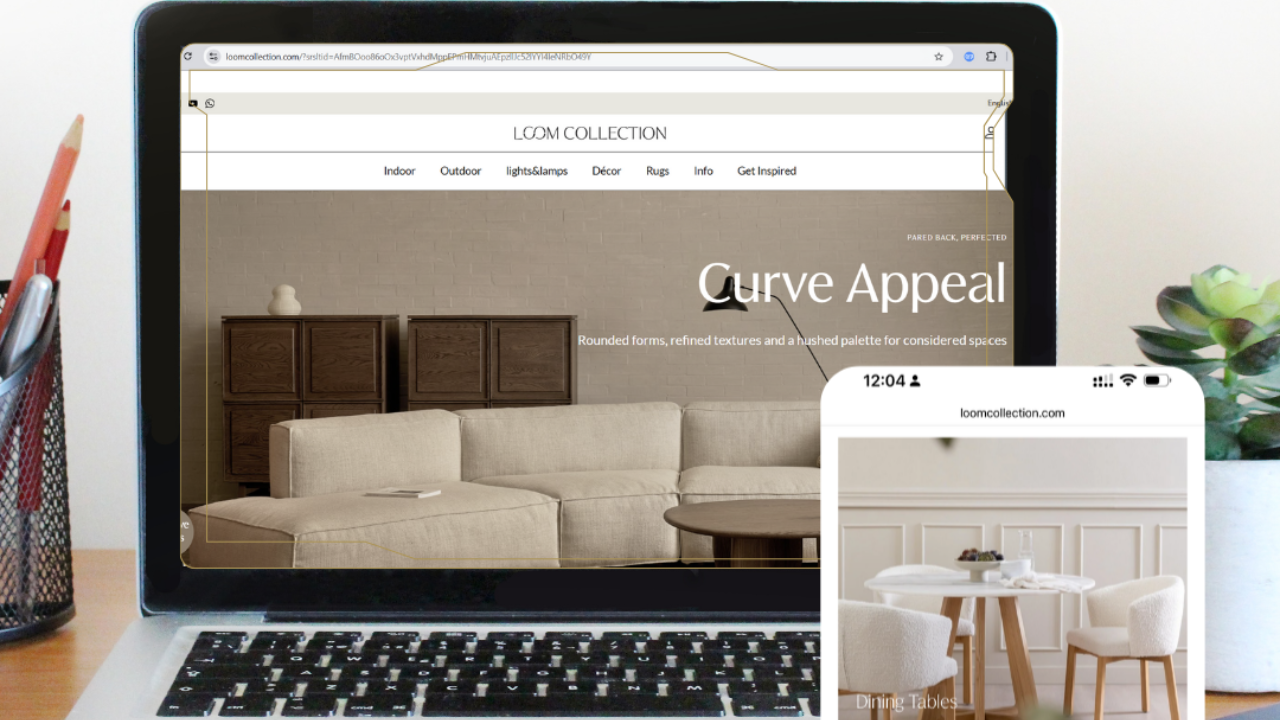Open the Outdoor menu
The width and height of the screenshot is (1280, 720).
(460, 170)
